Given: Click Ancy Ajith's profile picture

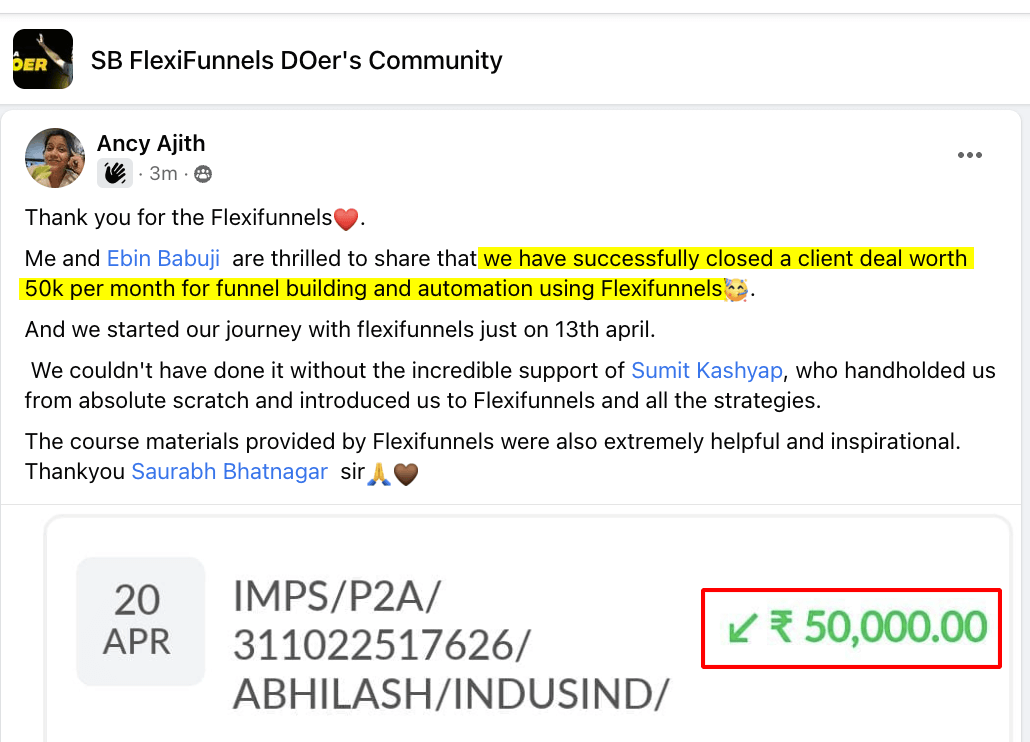Looking at the screenshot, I should (55, 158).
